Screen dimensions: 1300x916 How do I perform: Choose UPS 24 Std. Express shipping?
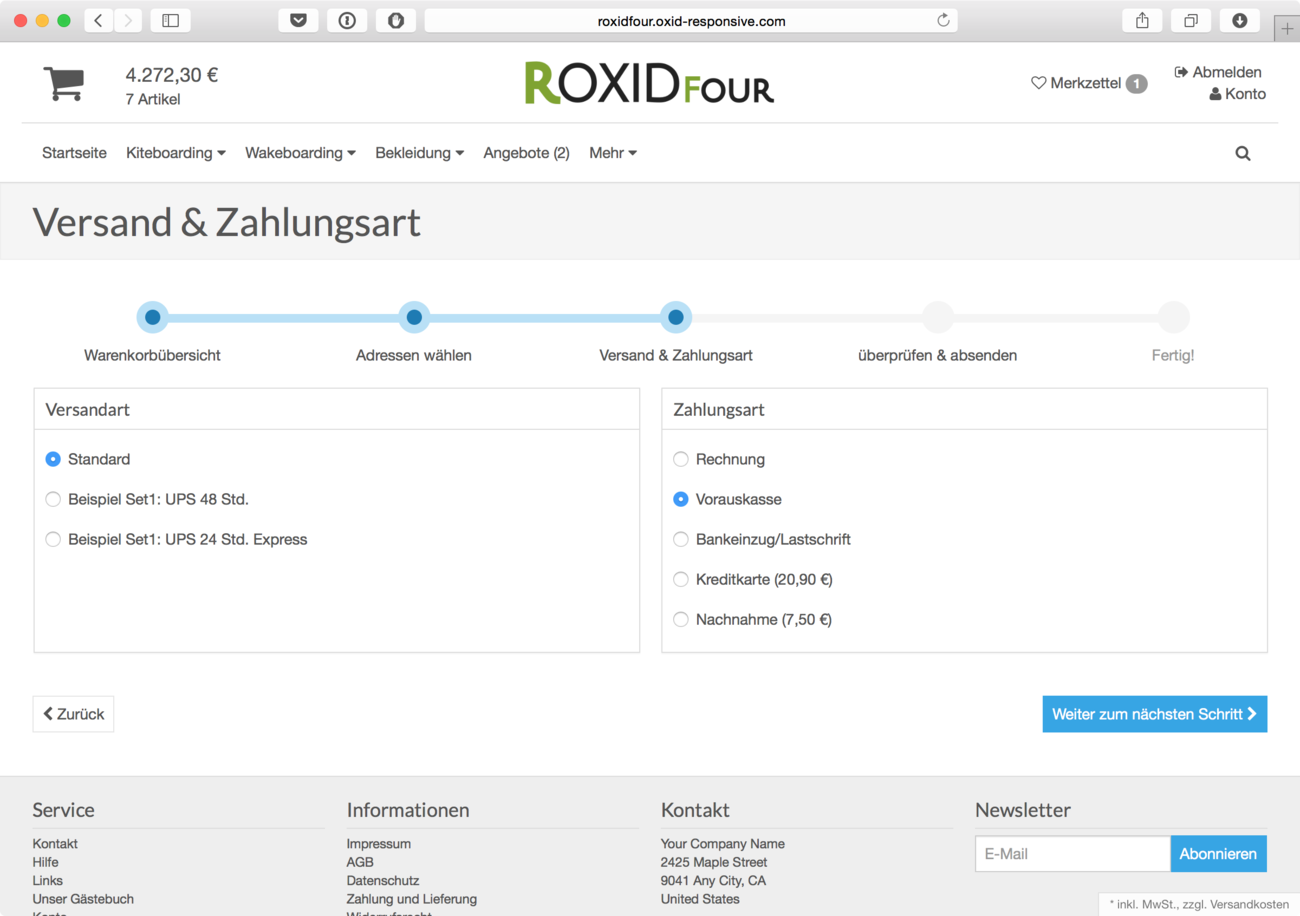coord(53,539)
